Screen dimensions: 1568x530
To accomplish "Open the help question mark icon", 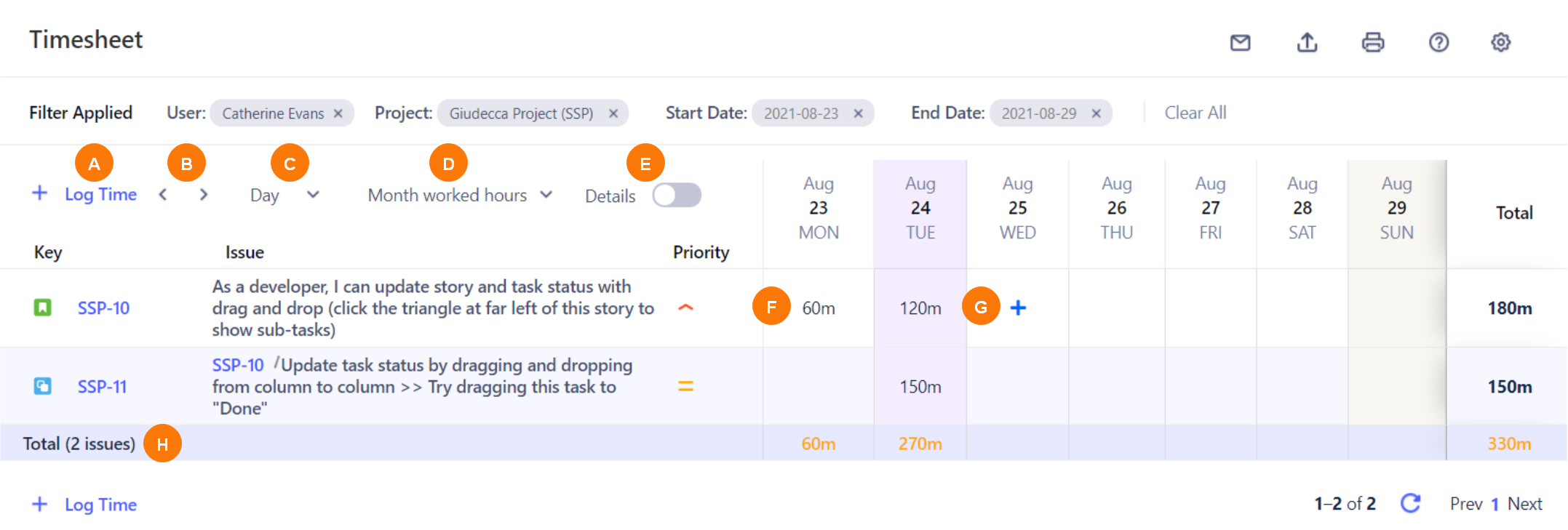I will (1438, 43).
